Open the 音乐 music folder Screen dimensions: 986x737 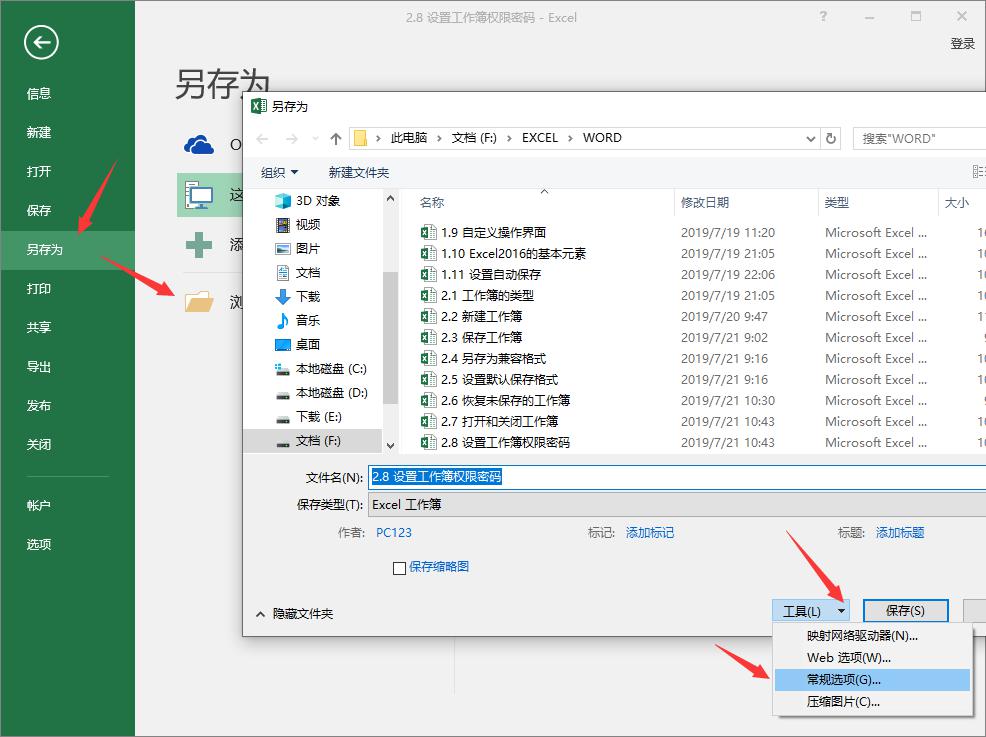point(307,320)
